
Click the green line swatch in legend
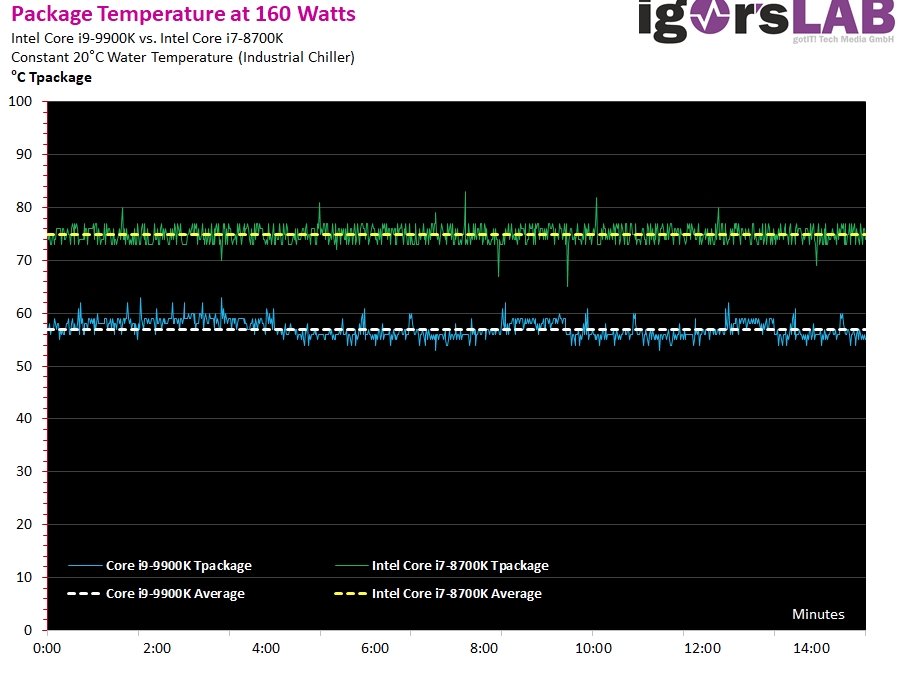click(x=351, y=565)
